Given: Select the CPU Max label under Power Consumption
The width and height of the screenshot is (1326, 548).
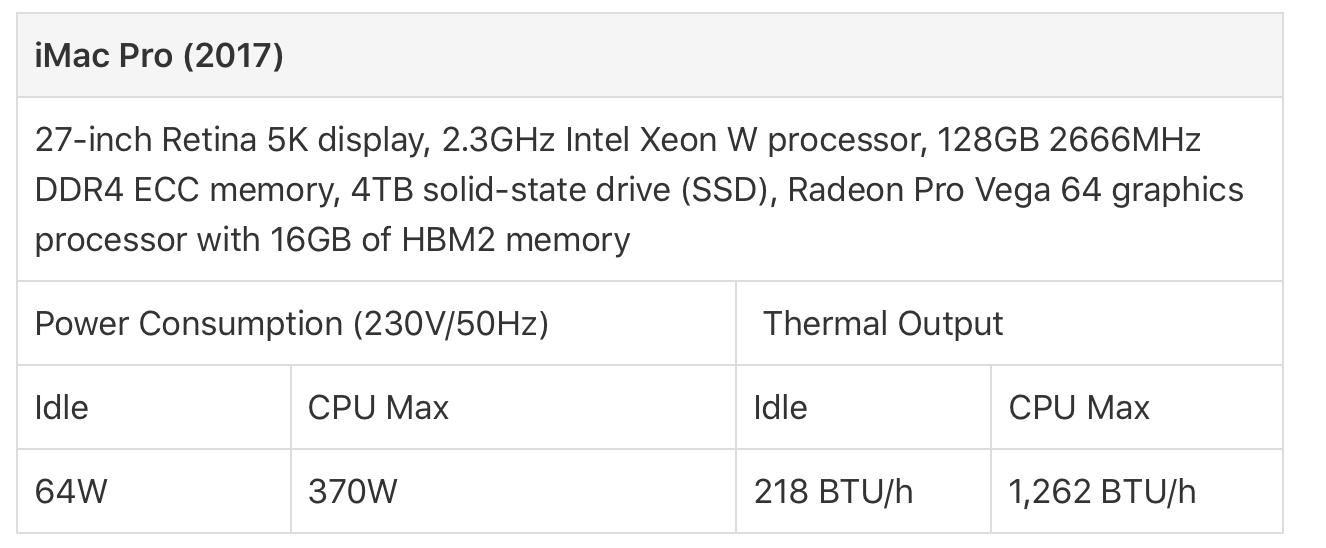Looking at the screenshot, I should pos(379,408).
